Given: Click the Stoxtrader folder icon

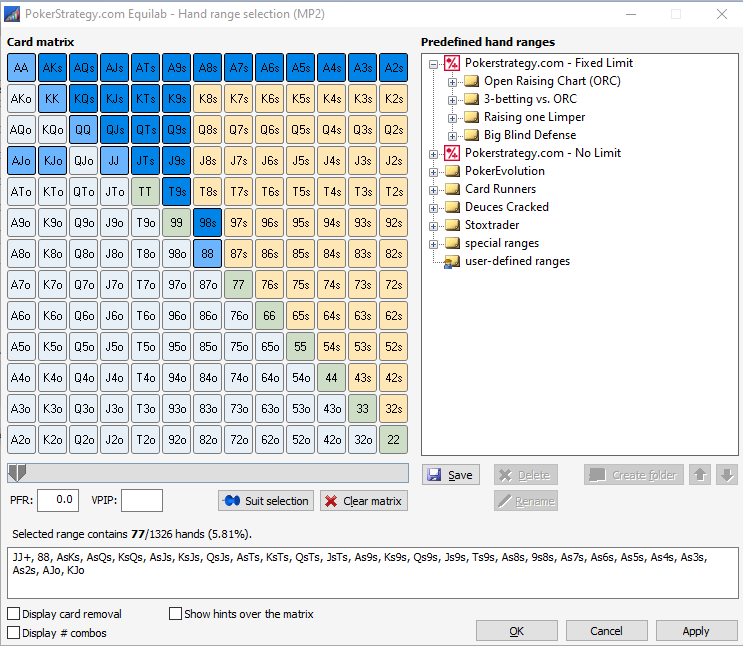Looking at the screenshot, I should 452,225.
